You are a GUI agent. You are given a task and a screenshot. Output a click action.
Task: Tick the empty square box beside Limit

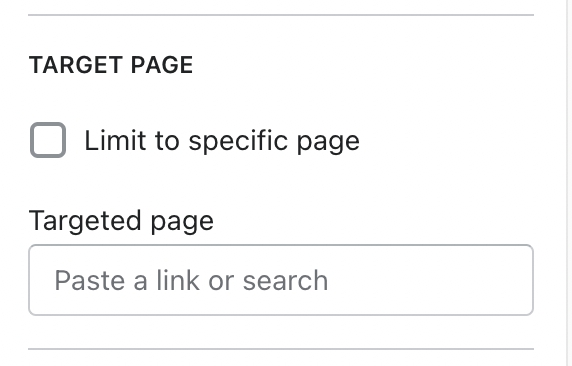click(x=48, y=140)
